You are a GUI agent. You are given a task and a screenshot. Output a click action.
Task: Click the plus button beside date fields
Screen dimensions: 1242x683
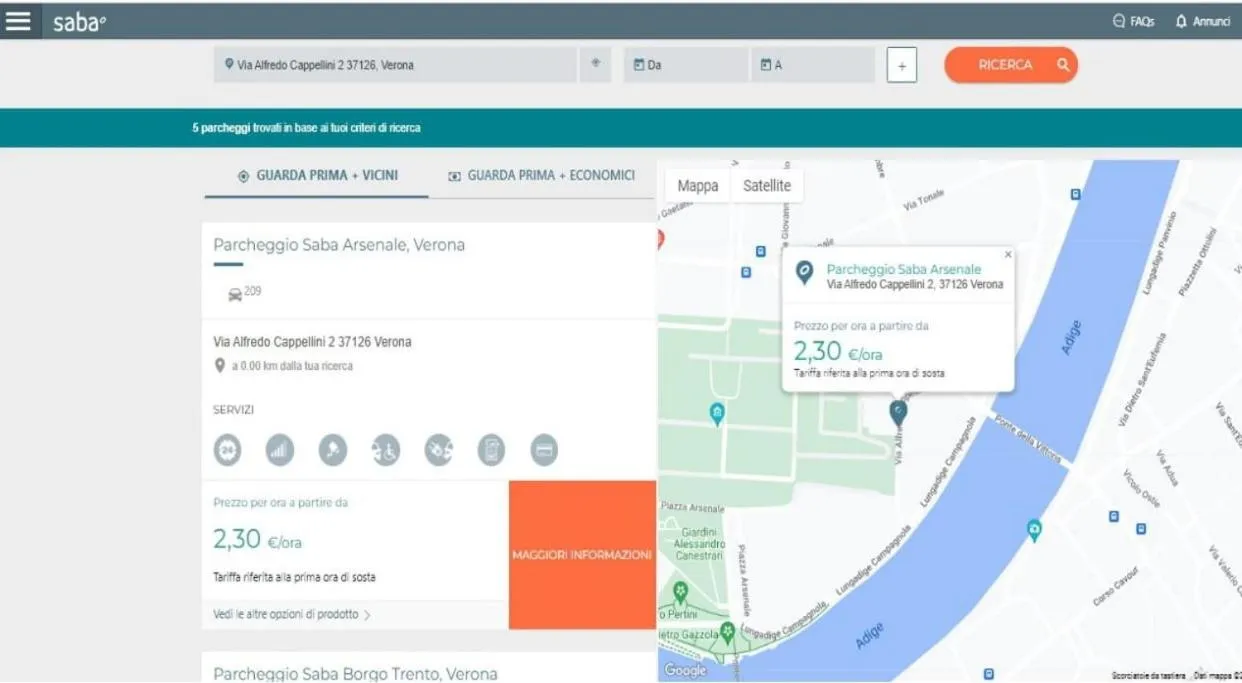click(x=901, y=65)
